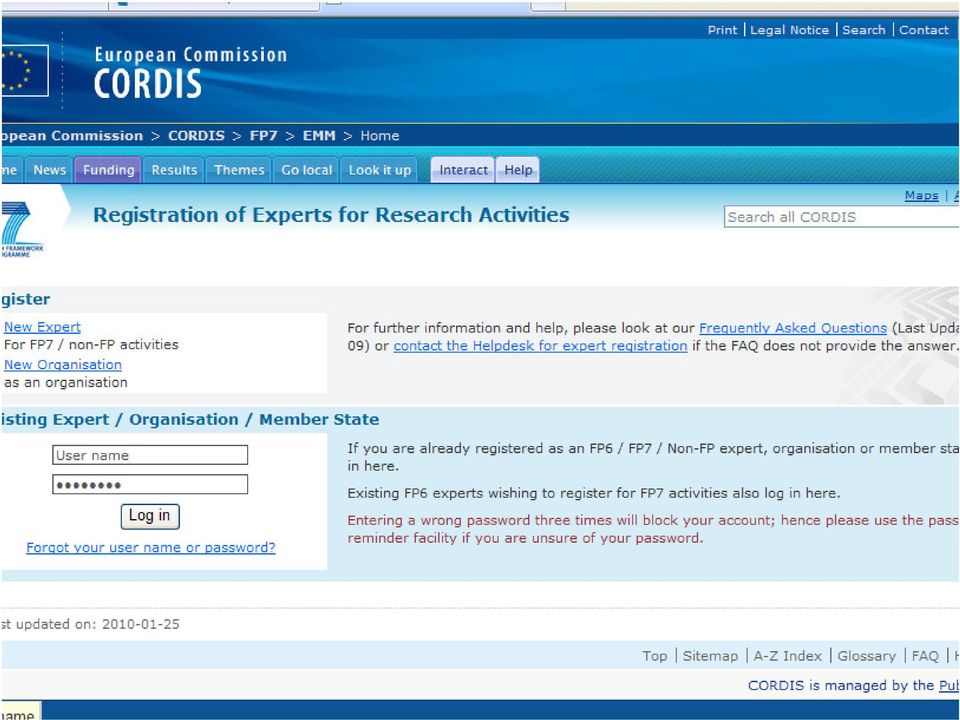Open the Sitemap footer link
Viewport: 960px width, 720px height.
pos(710,656)
